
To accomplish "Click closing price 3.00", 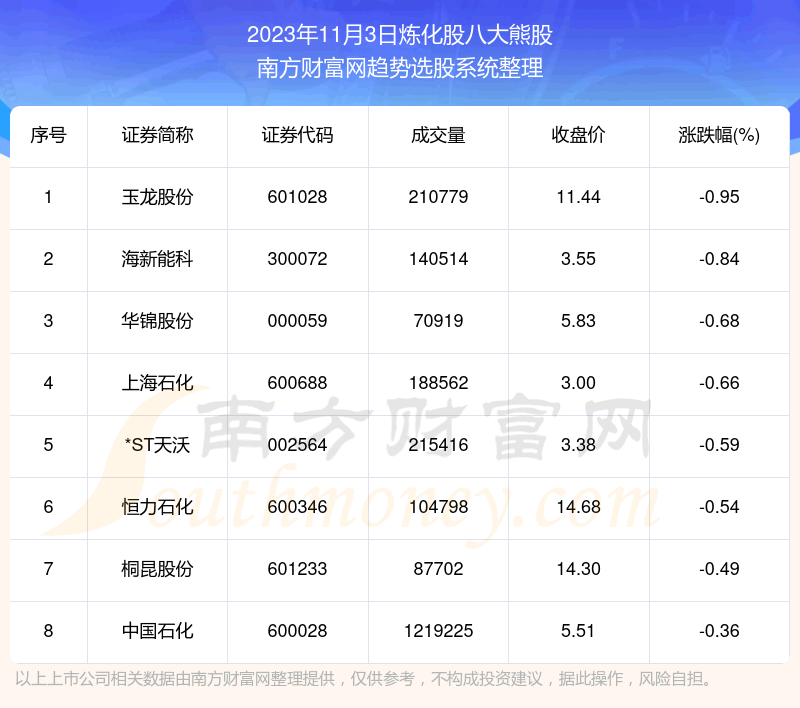I will click(578, 383).
